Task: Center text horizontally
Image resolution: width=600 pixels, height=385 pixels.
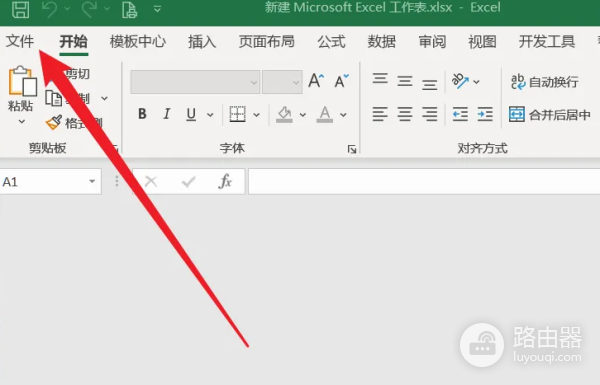Action: coord(405,114)
